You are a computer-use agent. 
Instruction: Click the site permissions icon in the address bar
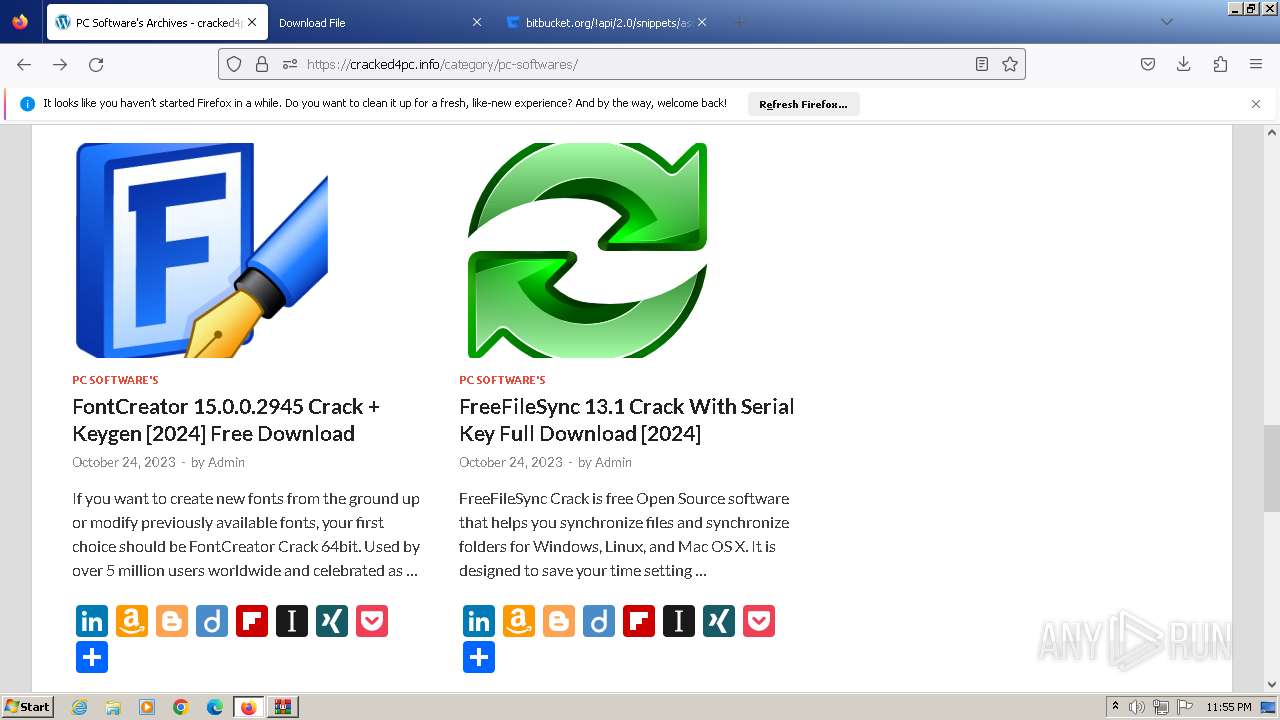[x=290, y=64]
